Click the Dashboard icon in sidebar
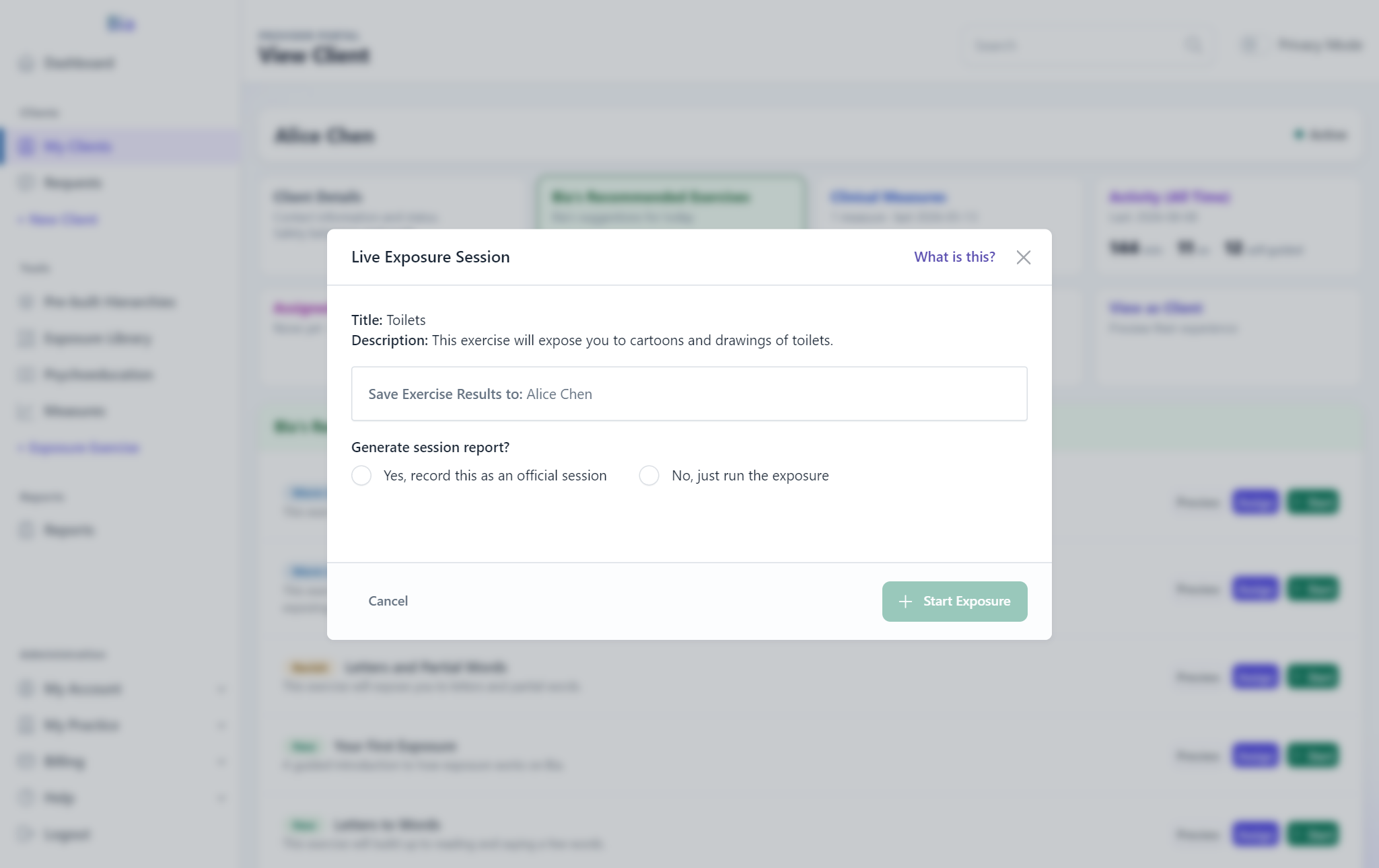 tap(26, 63)
